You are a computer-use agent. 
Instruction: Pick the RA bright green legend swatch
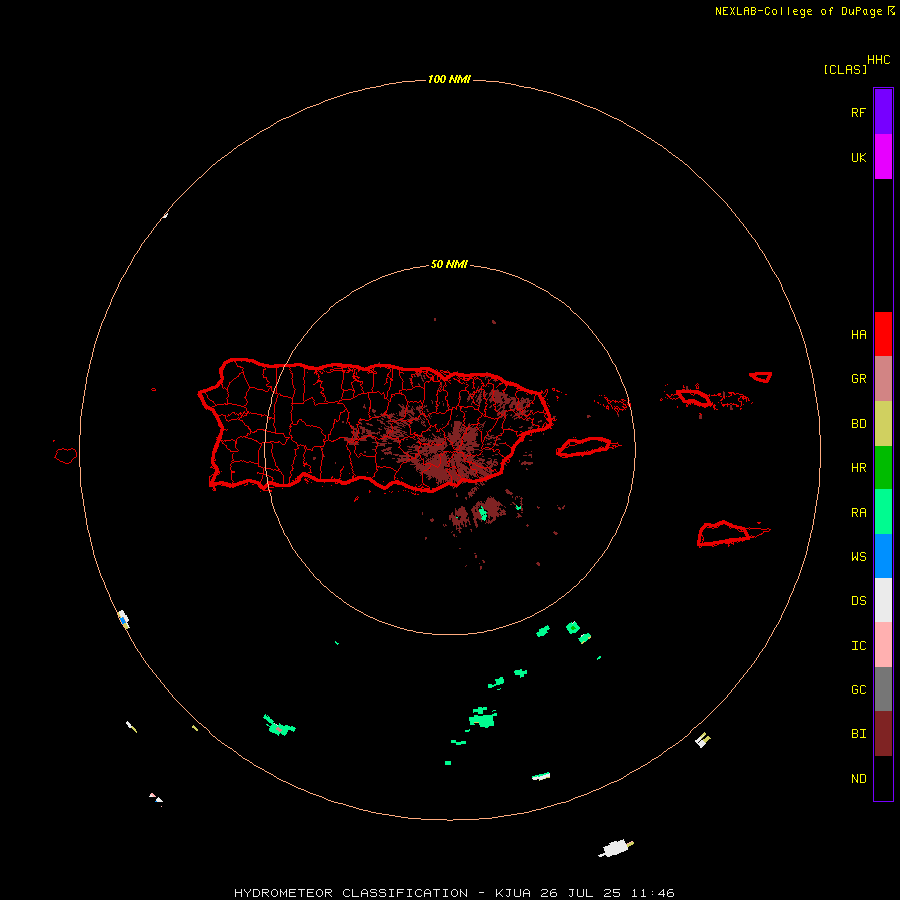click(883, 512)
